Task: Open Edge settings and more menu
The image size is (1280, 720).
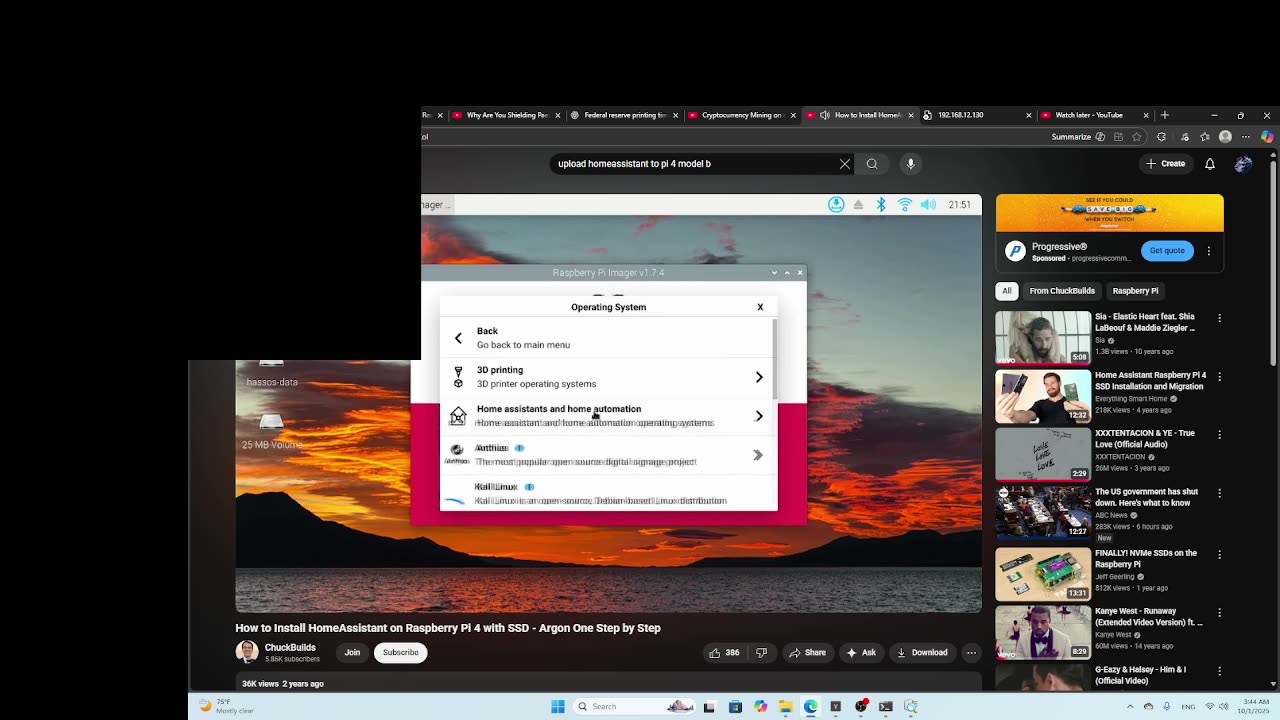Action: point(1246,136)
